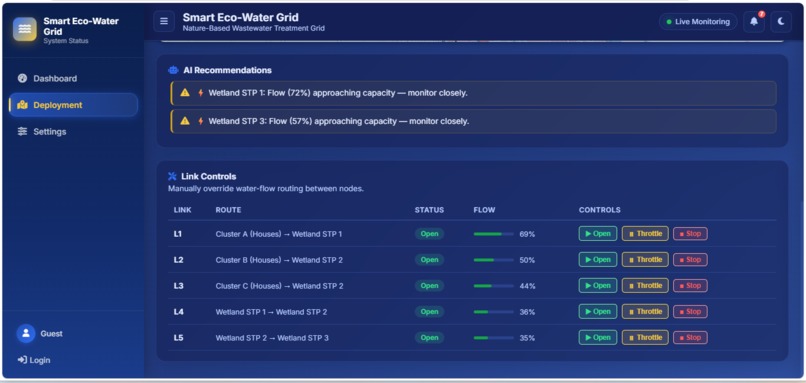Click the L4 link label
This screenshot has height=383, width=806.
(178, 312)
